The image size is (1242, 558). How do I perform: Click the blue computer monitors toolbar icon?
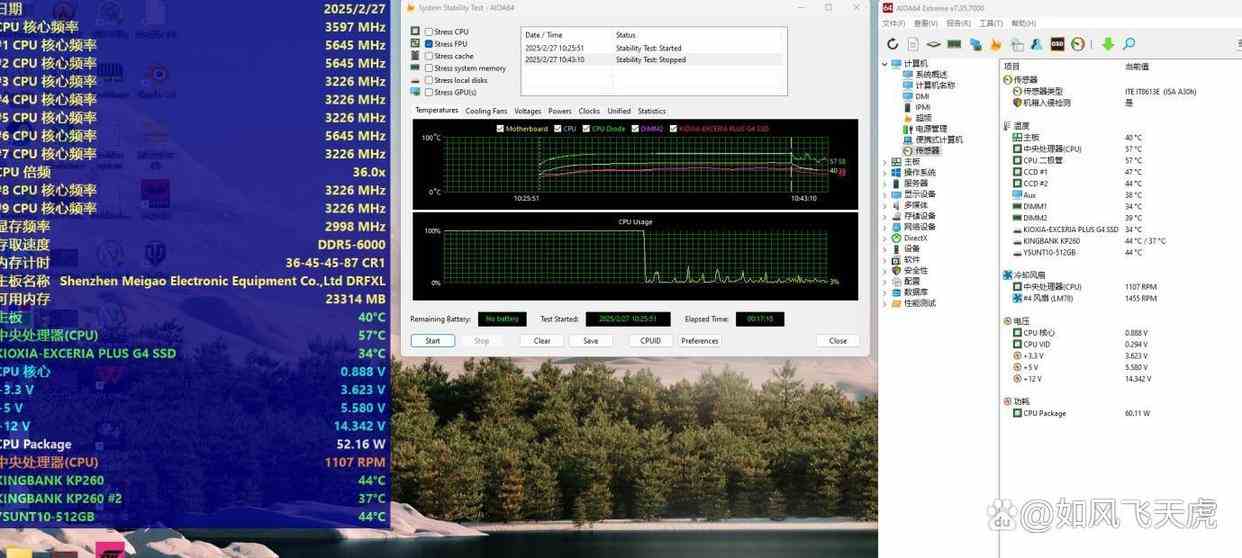click(975, 44)
